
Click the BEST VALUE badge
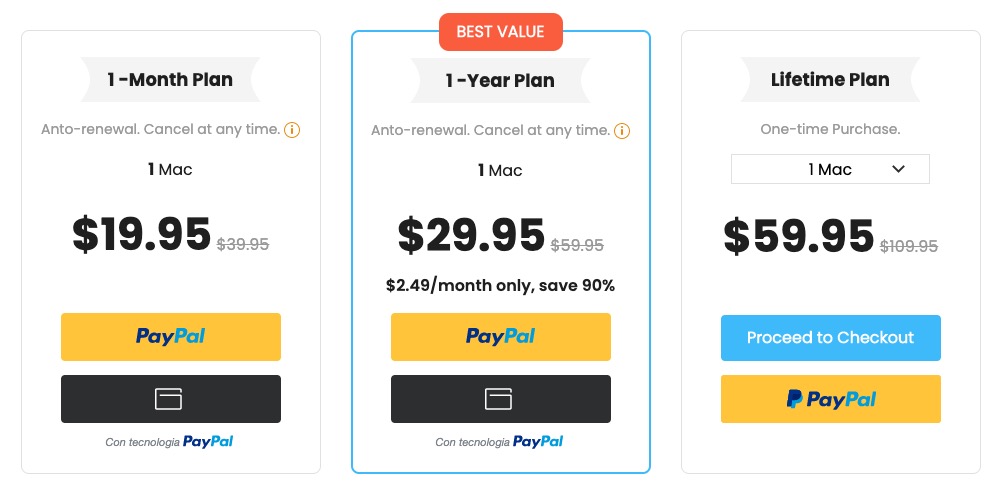pos(500,32)
